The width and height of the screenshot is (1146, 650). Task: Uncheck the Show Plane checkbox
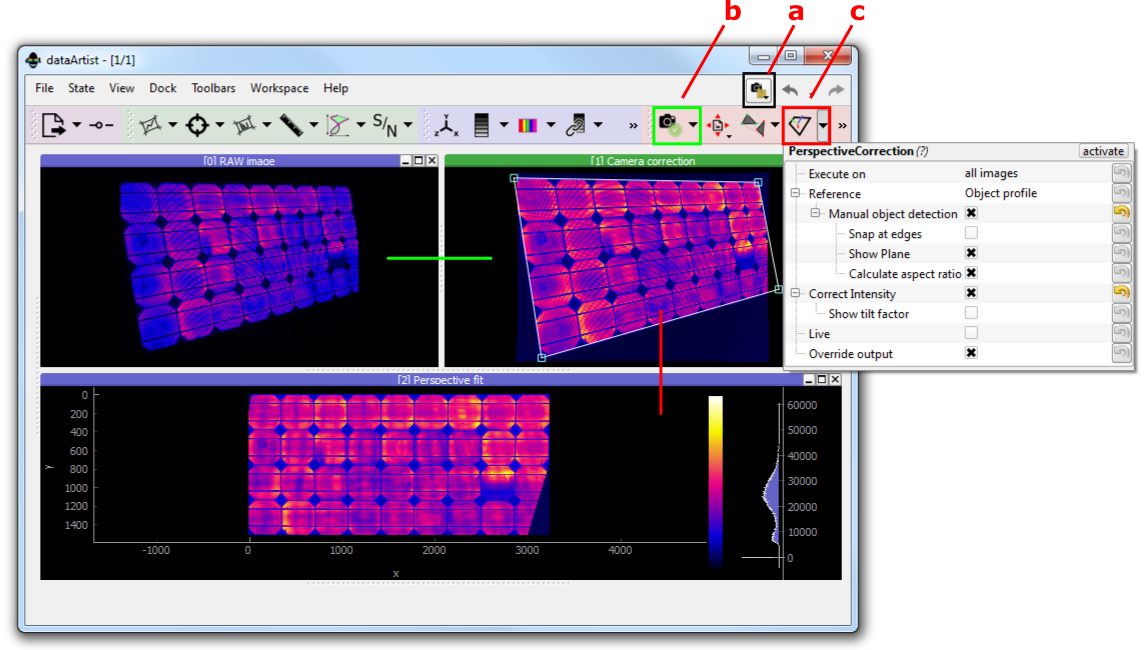click(971, 253)
